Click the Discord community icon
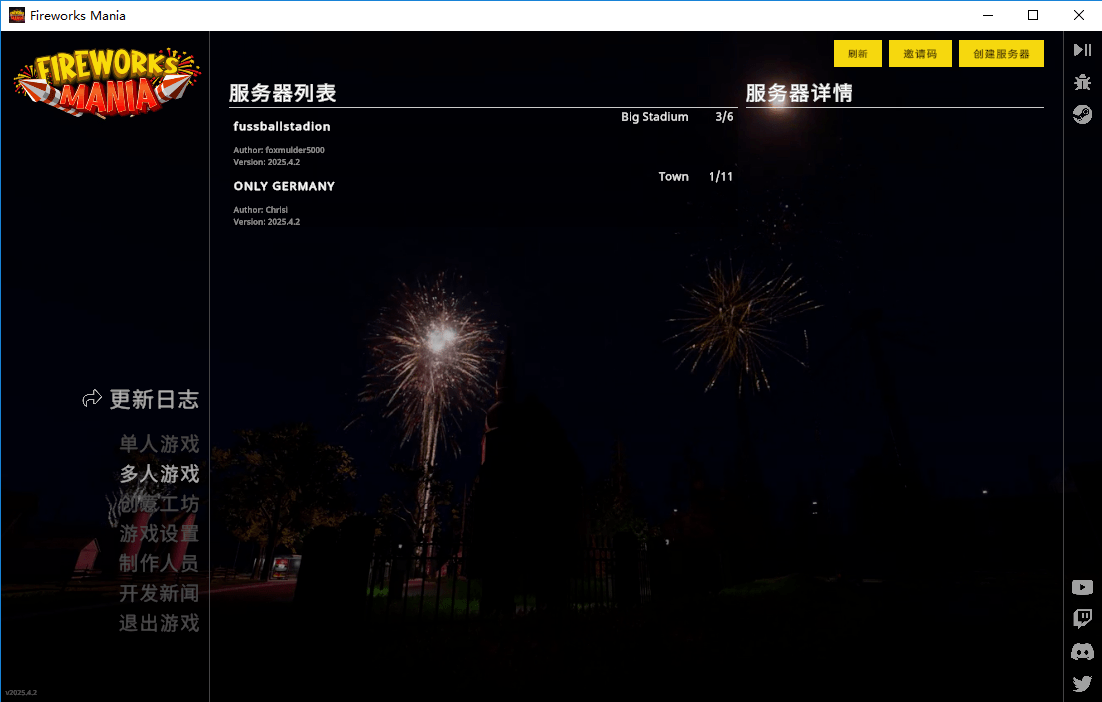 pyautogui.click(x=1081, y=651)
